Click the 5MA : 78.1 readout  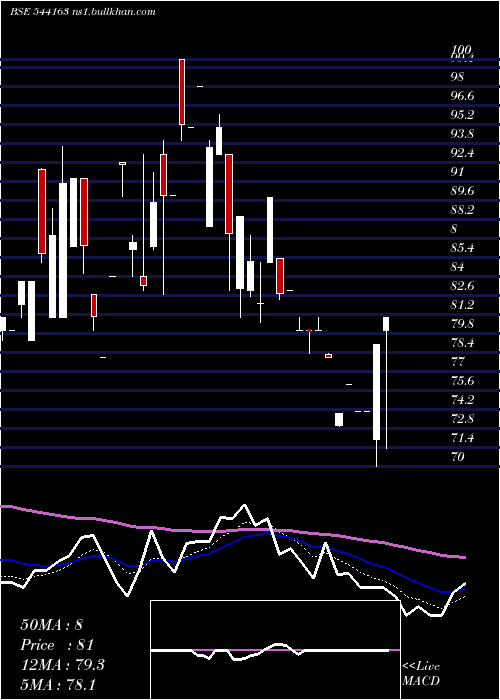click(x=58, y=684)
